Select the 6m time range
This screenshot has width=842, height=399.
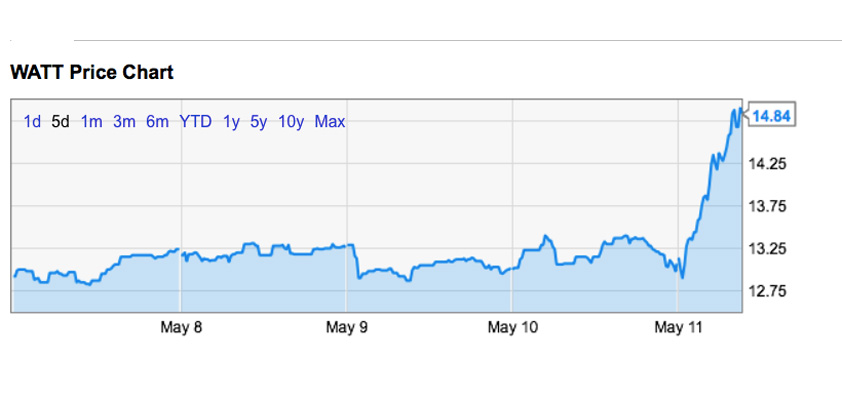pyautogui.click(x=157, y=122)
